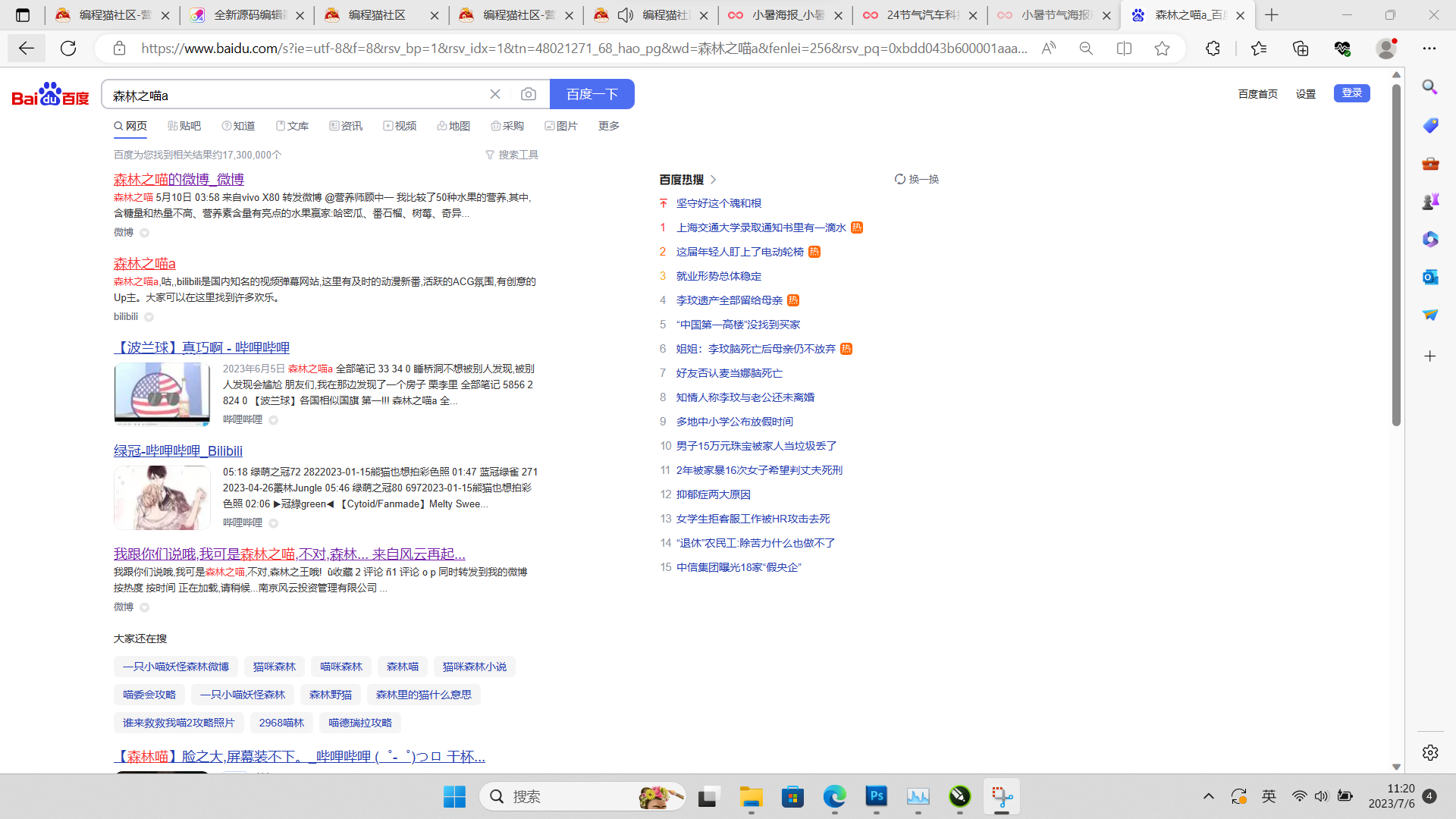Expand 百度热搜 section arrow
Screen dimensions: 1456x819
pos(714,180)
